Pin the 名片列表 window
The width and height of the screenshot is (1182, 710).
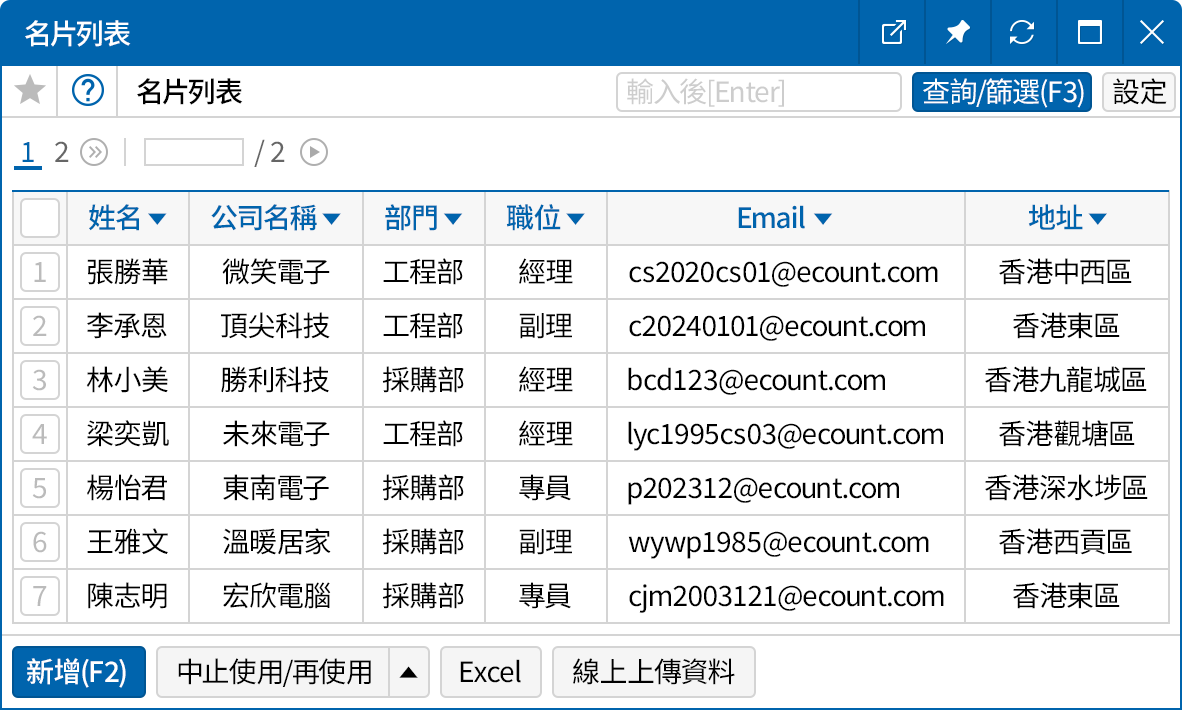coord(957,33)
